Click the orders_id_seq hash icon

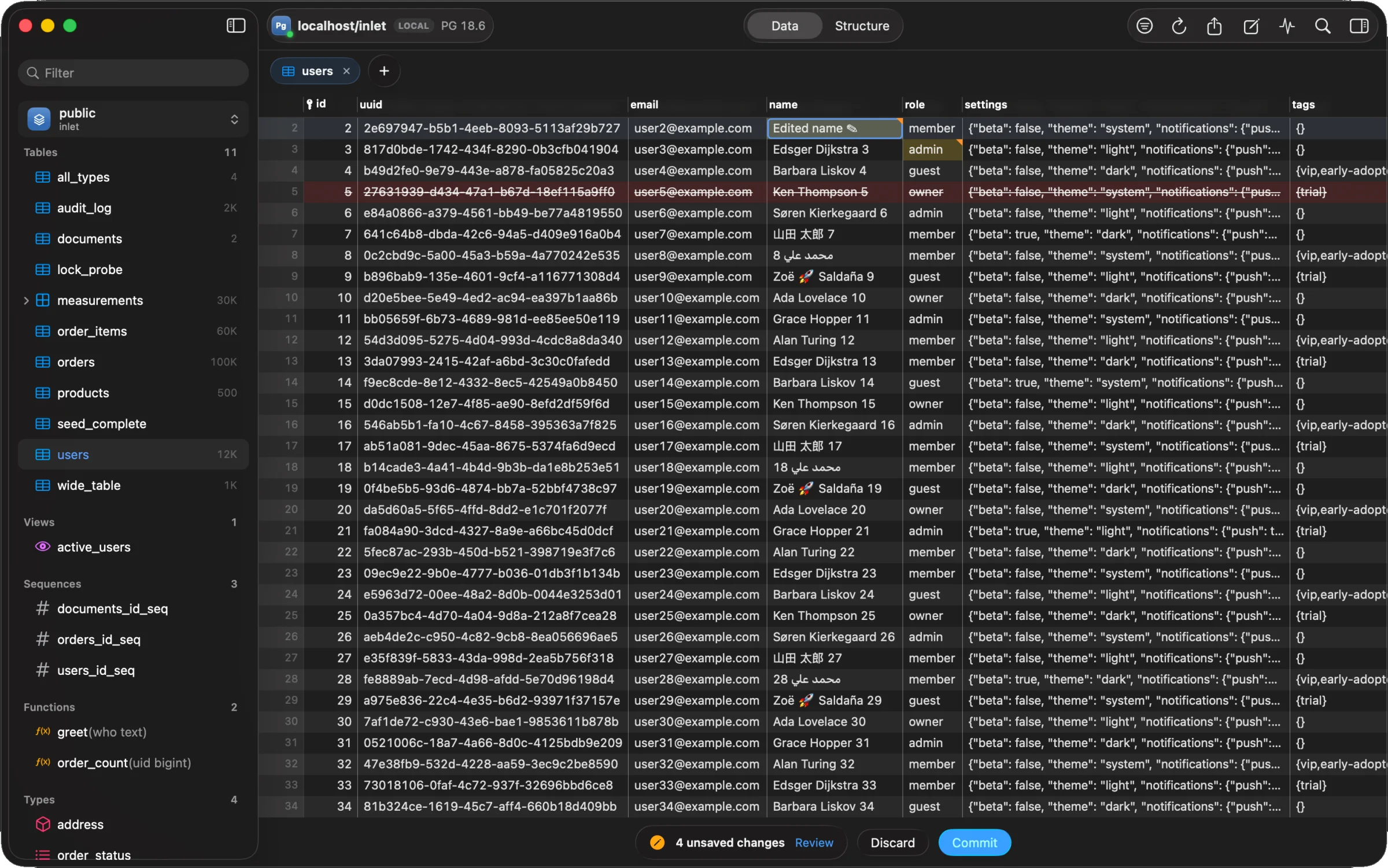pos(42,639)
